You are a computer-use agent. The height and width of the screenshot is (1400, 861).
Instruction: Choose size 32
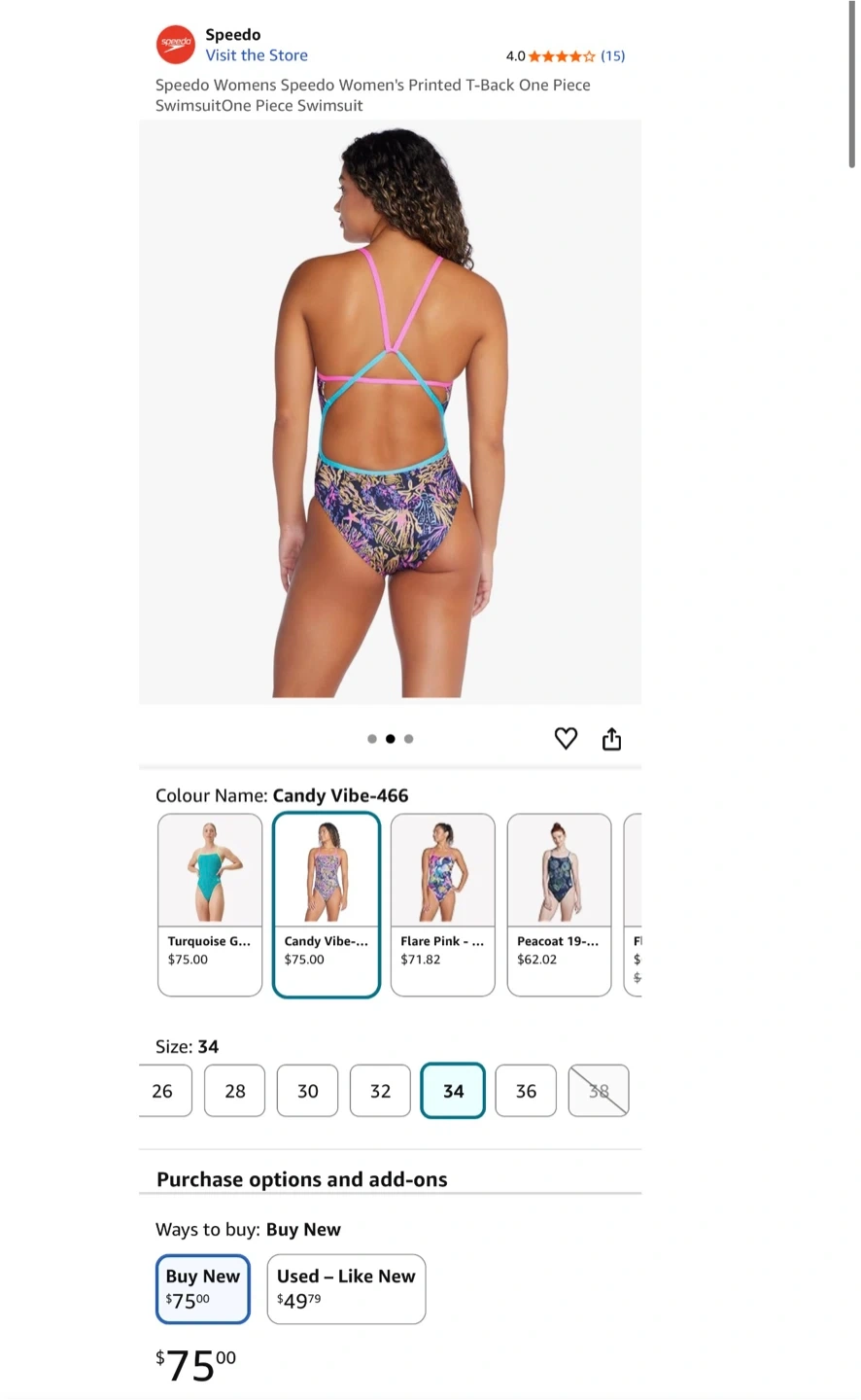(x=380, y=1091)
